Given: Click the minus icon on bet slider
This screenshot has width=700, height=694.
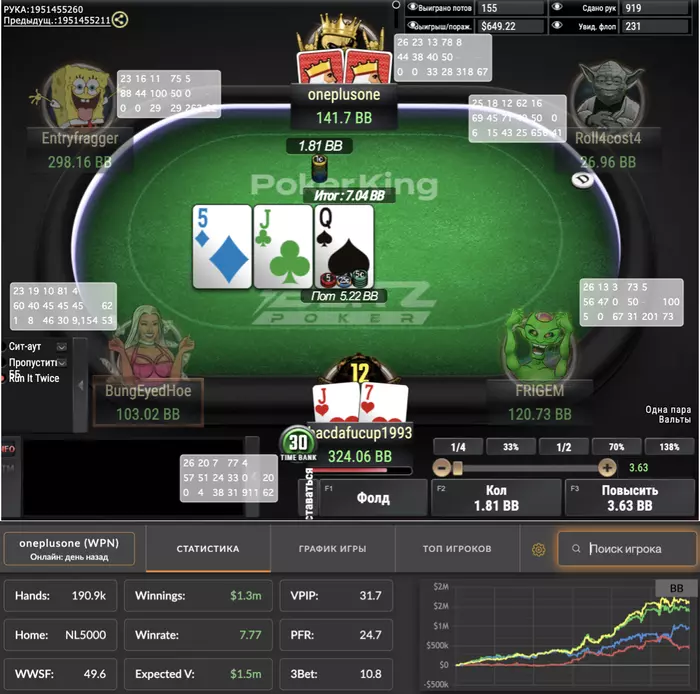Looking at the screenshot, I should tap(441, 468).
